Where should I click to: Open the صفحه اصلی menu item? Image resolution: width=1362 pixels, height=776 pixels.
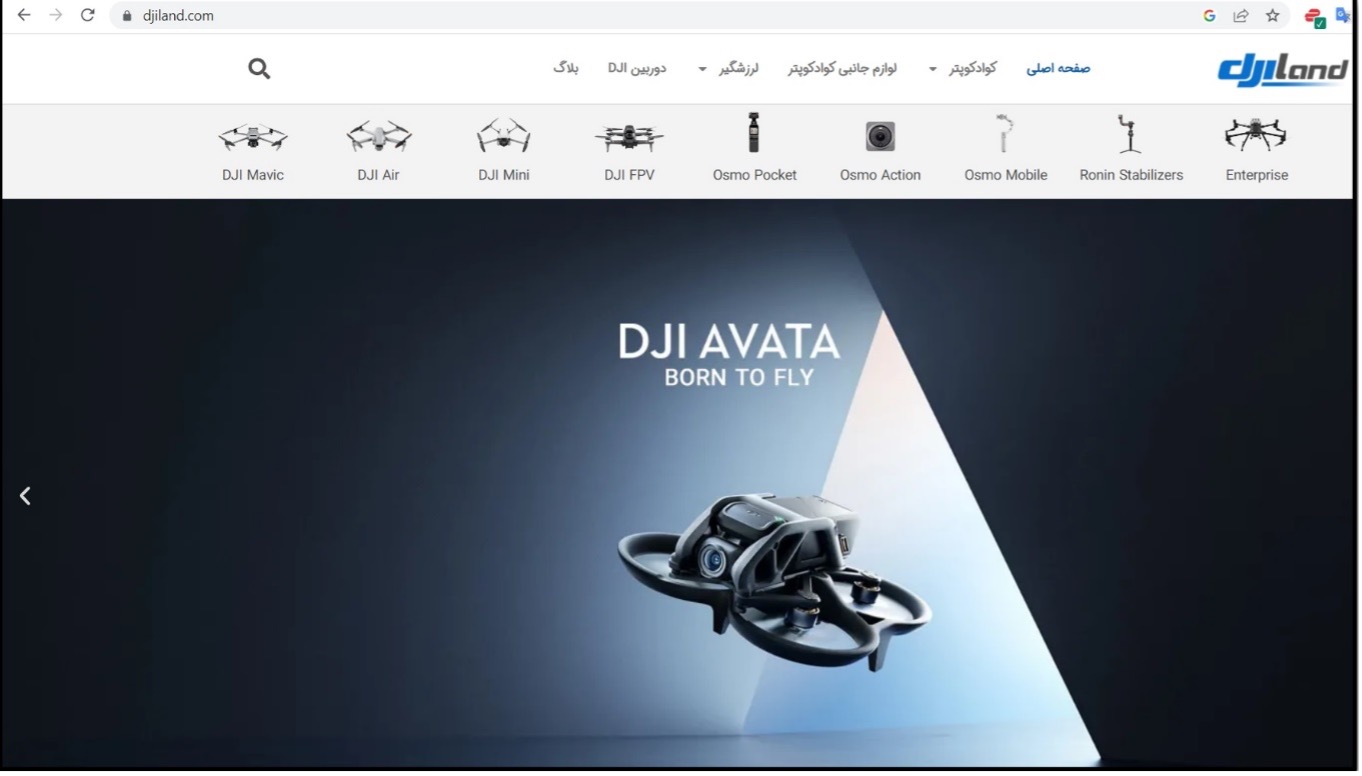point(1058,68)
